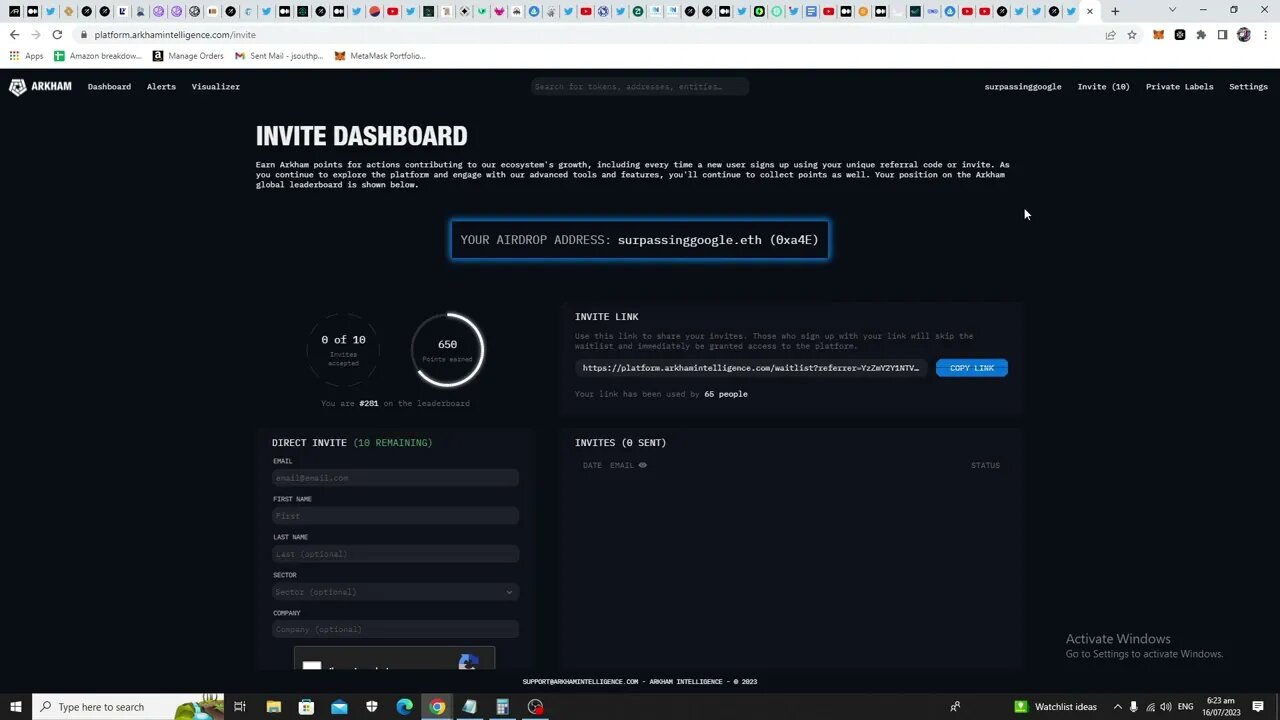
Task: Open Task View on the taskbar
Action: (x=240, y=707)
